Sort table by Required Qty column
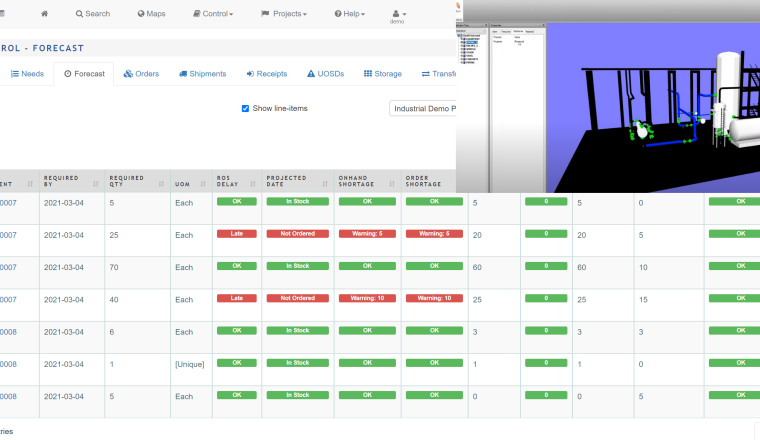Viewport: 760px width, 440px height. (160, 182)
